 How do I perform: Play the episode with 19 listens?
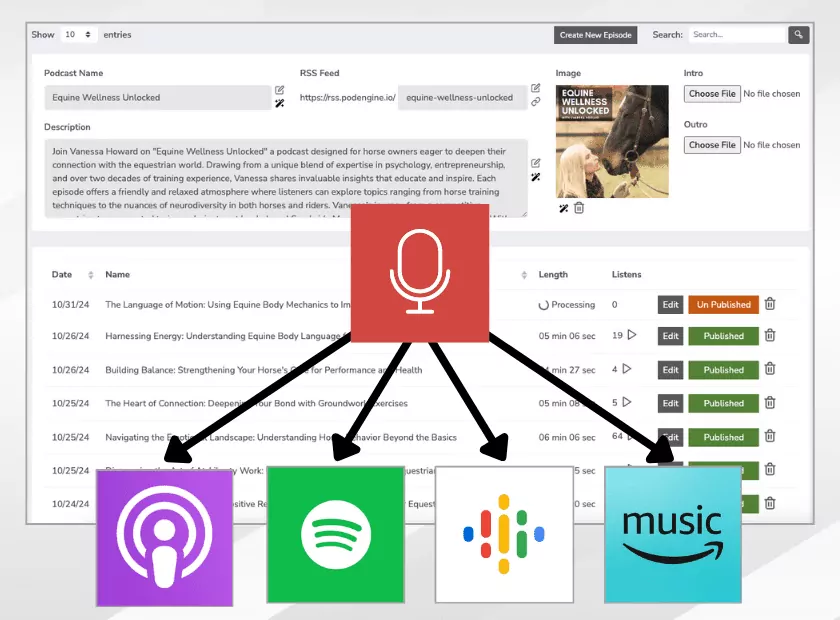pos(631,336)
